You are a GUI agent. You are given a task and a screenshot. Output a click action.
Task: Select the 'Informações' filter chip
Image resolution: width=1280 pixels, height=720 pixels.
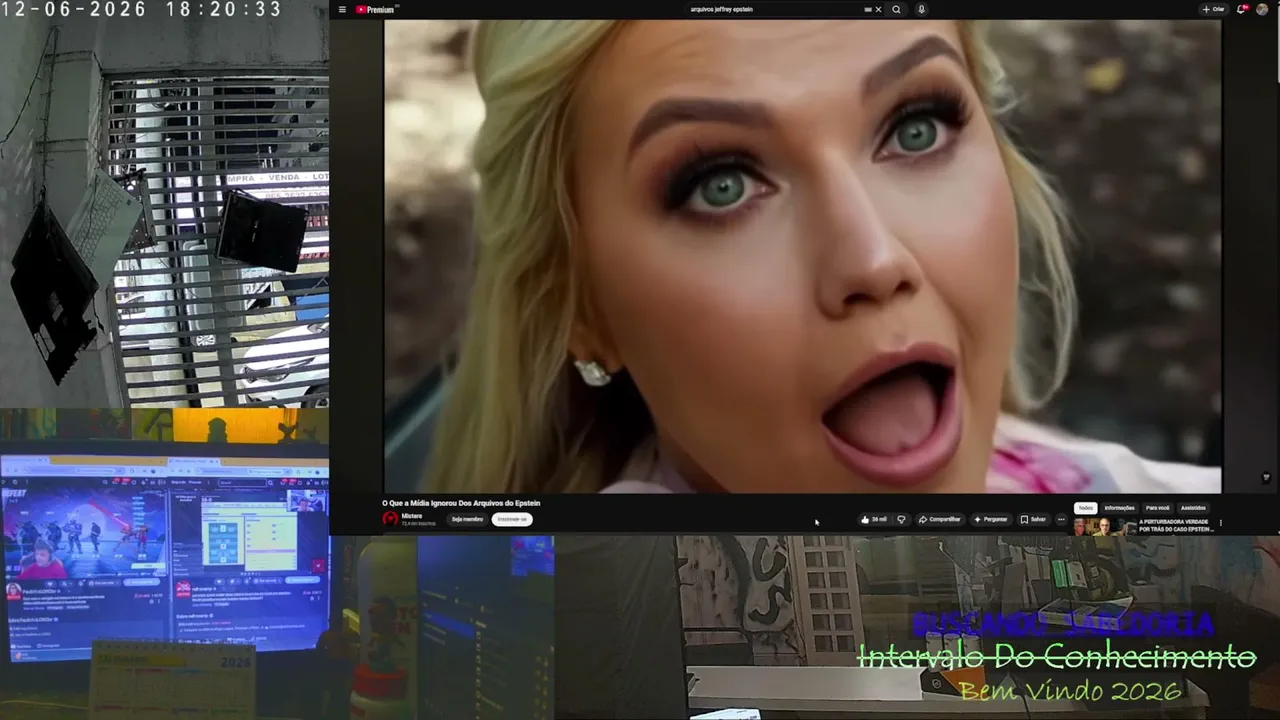pos(1119,508)
